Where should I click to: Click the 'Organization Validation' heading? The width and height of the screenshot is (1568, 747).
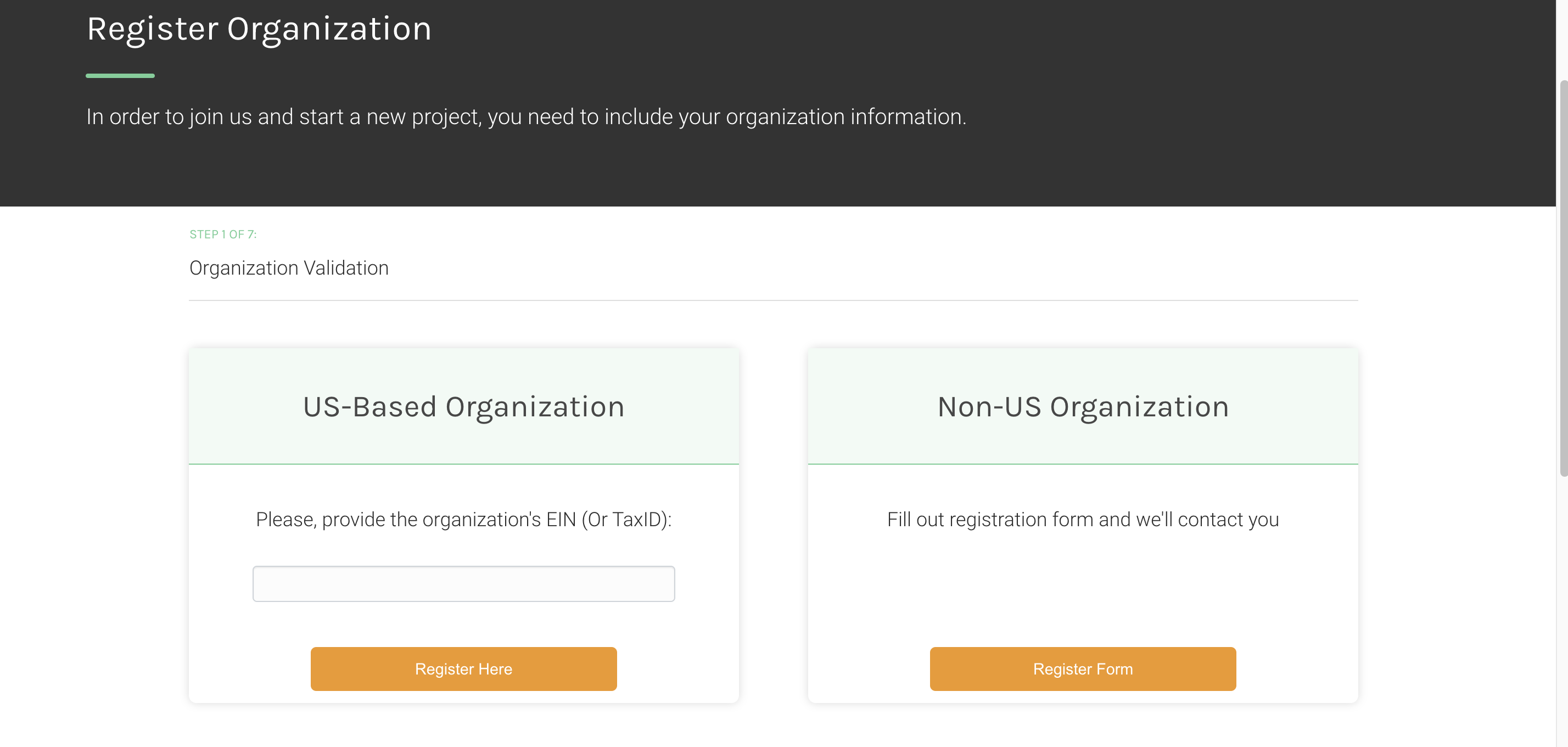289,268
